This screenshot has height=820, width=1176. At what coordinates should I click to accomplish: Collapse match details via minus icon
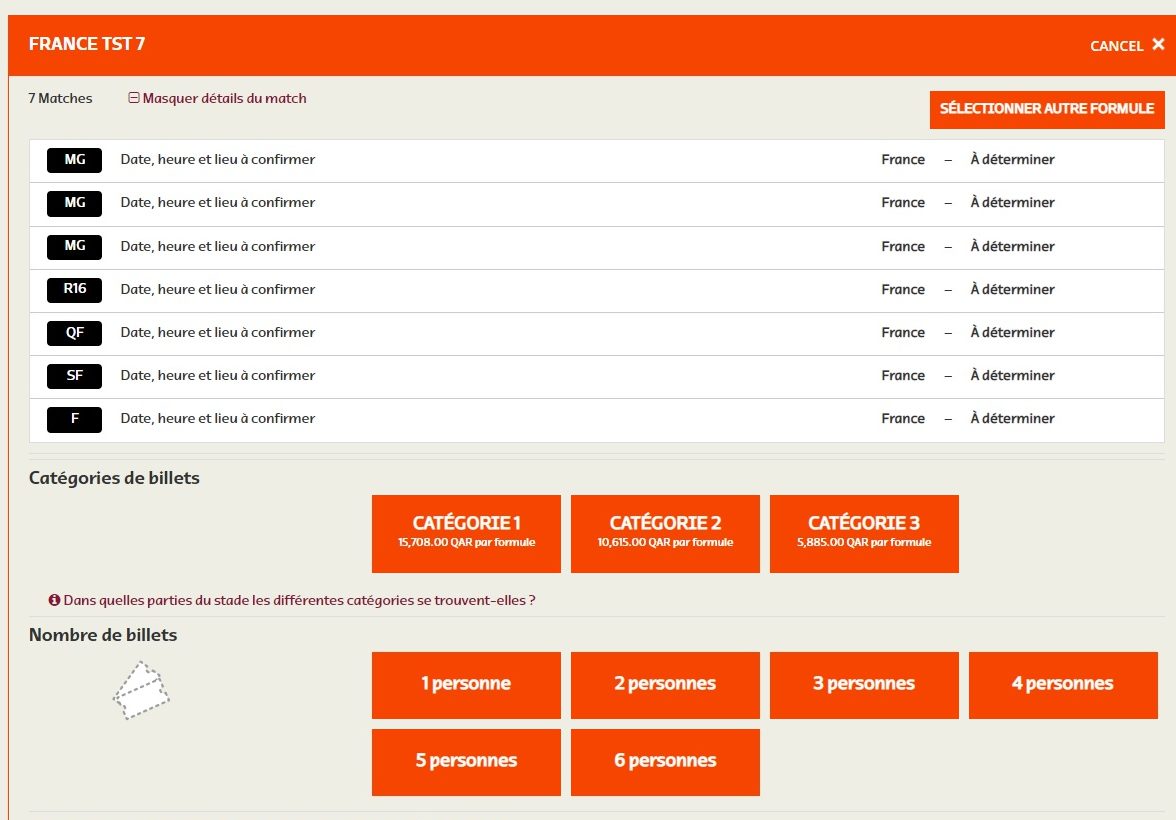pos(134,99)
